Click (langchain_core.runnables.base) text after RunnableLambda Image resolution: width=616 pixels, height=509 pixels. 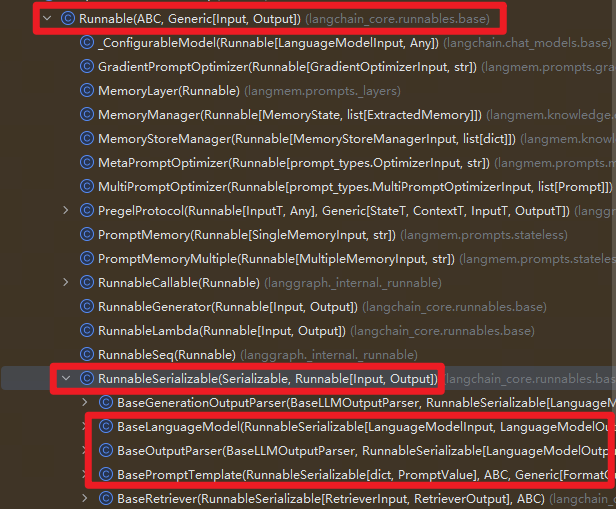click(442, 331)
